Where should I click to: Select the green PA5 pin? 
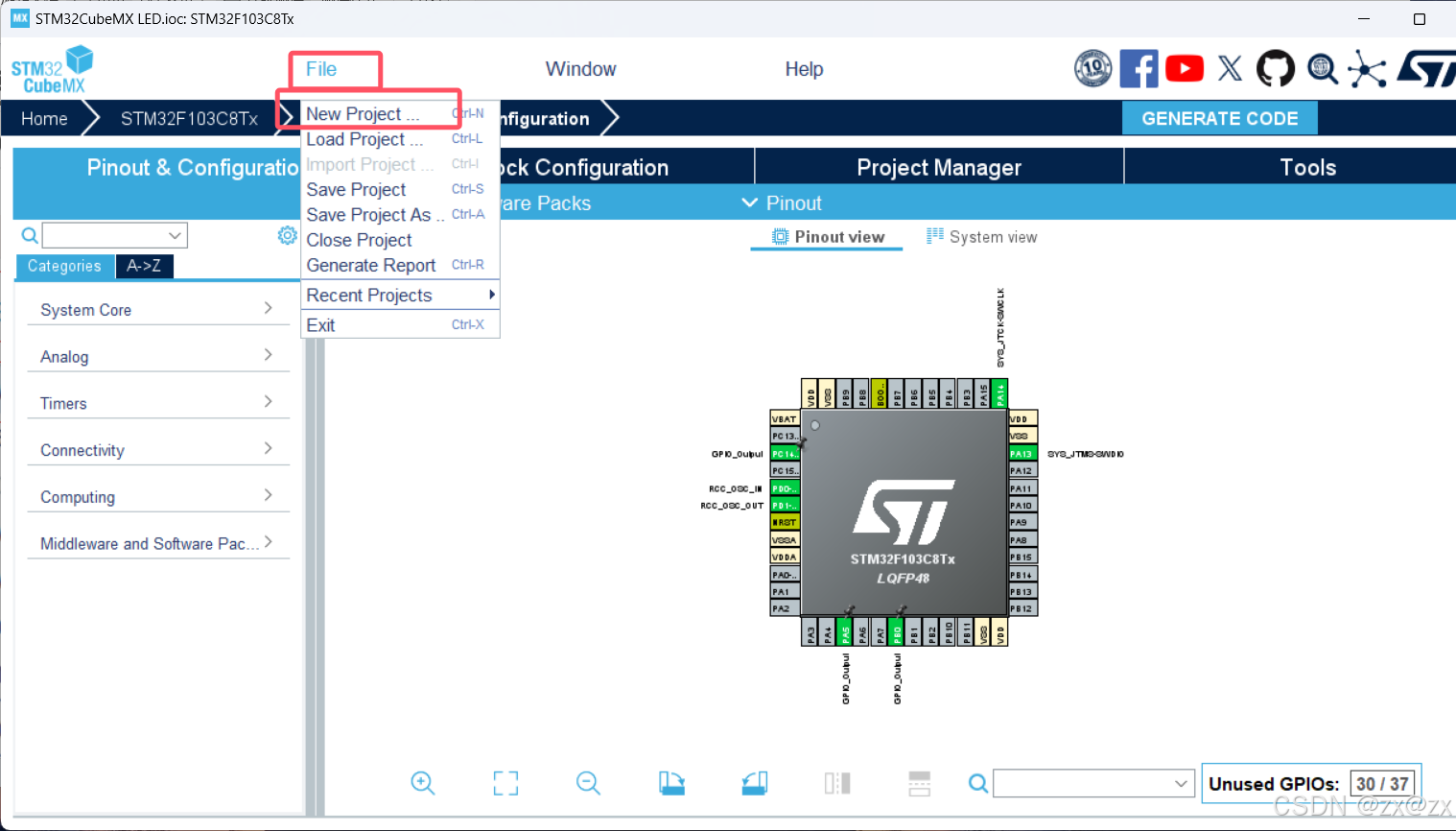[845, 630]
